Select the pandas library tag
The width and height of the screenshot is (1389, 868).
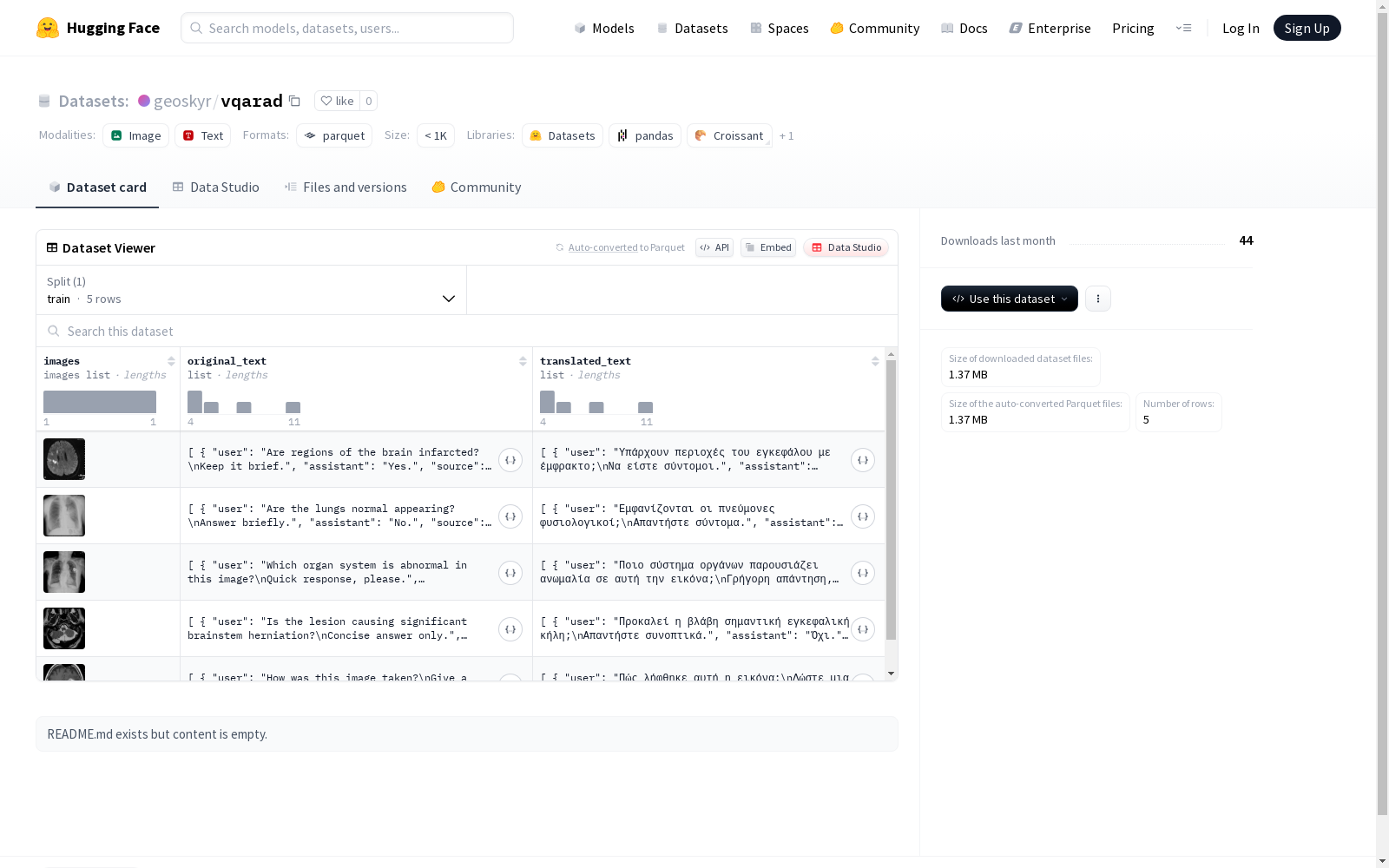tap(645, 135)
